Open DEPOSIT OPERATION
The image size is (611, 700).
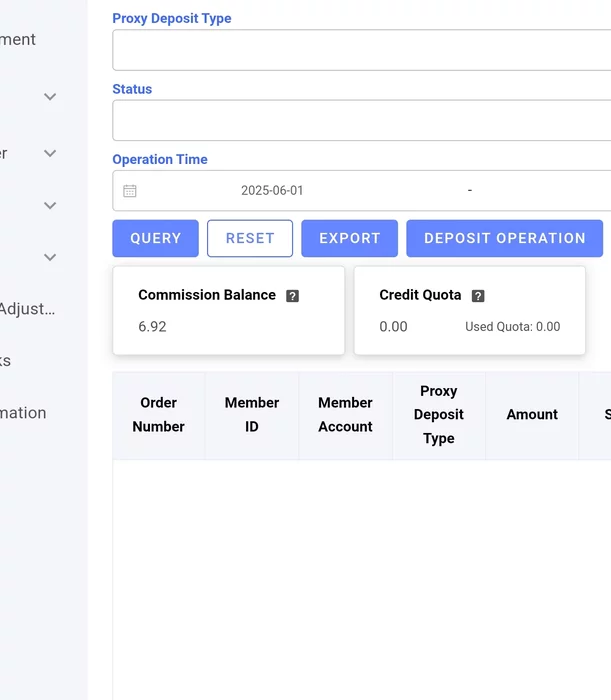504,238
